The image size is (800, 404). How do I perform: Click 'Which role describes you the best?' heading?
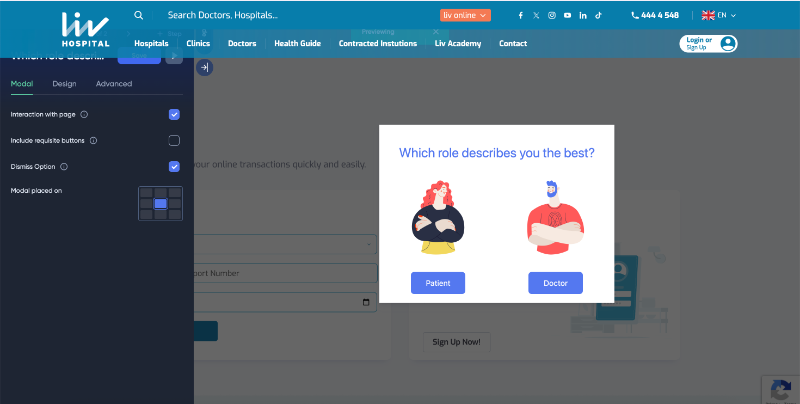click(x=496, y=153)
